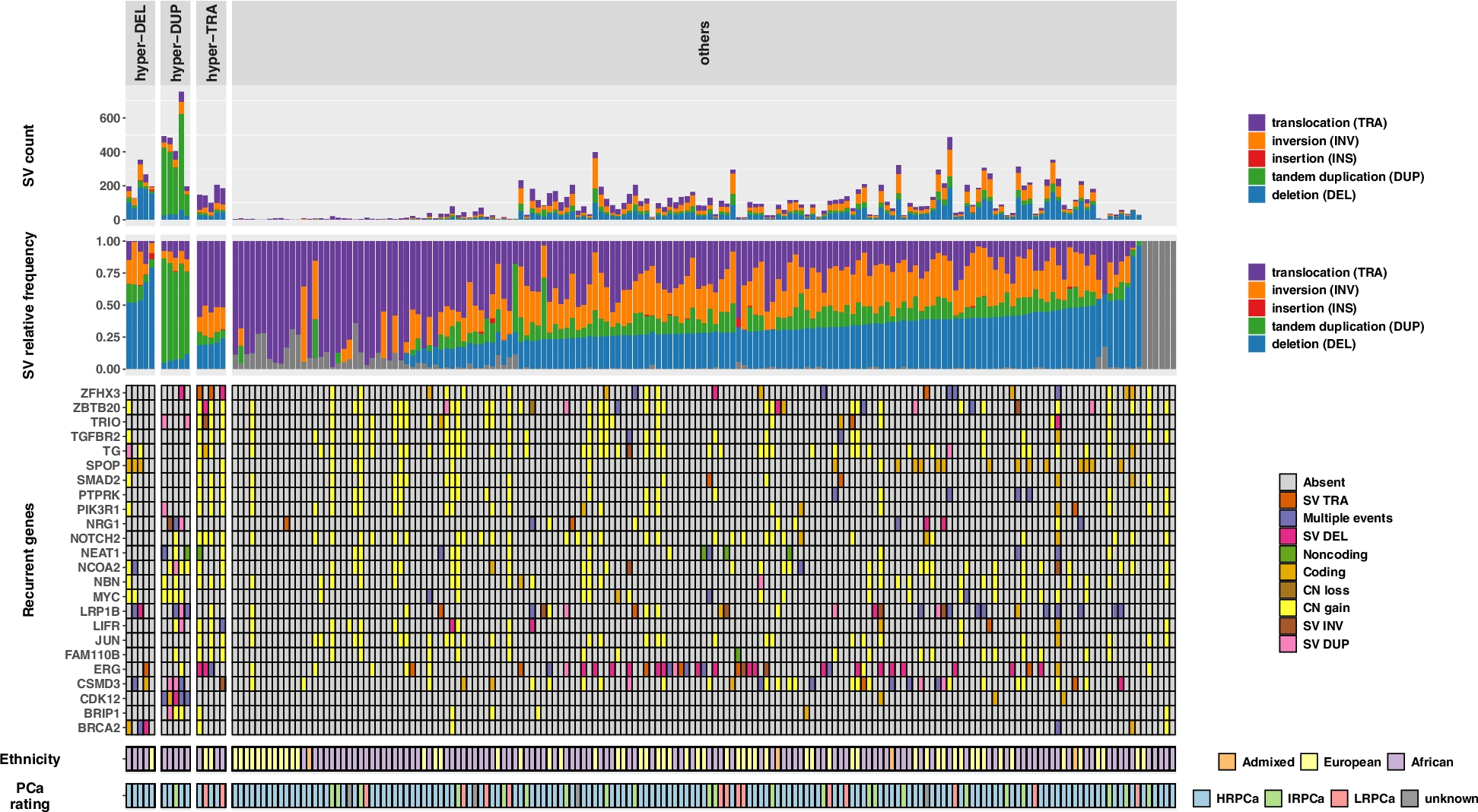The width and height of the screenshot is (1478, 812).
Task: Click the TGFBR2 gene label
Action: click(96, 436)
